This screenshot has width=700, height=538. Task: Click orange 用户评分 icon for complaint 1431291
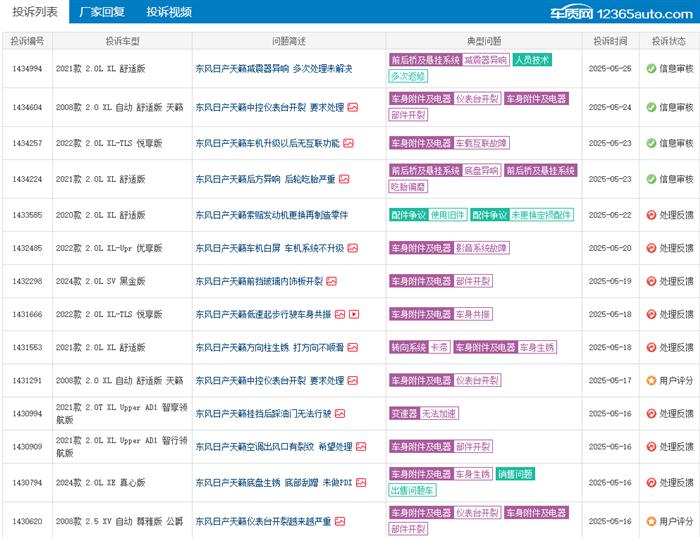pyautogui.click(x=651, y=380)
